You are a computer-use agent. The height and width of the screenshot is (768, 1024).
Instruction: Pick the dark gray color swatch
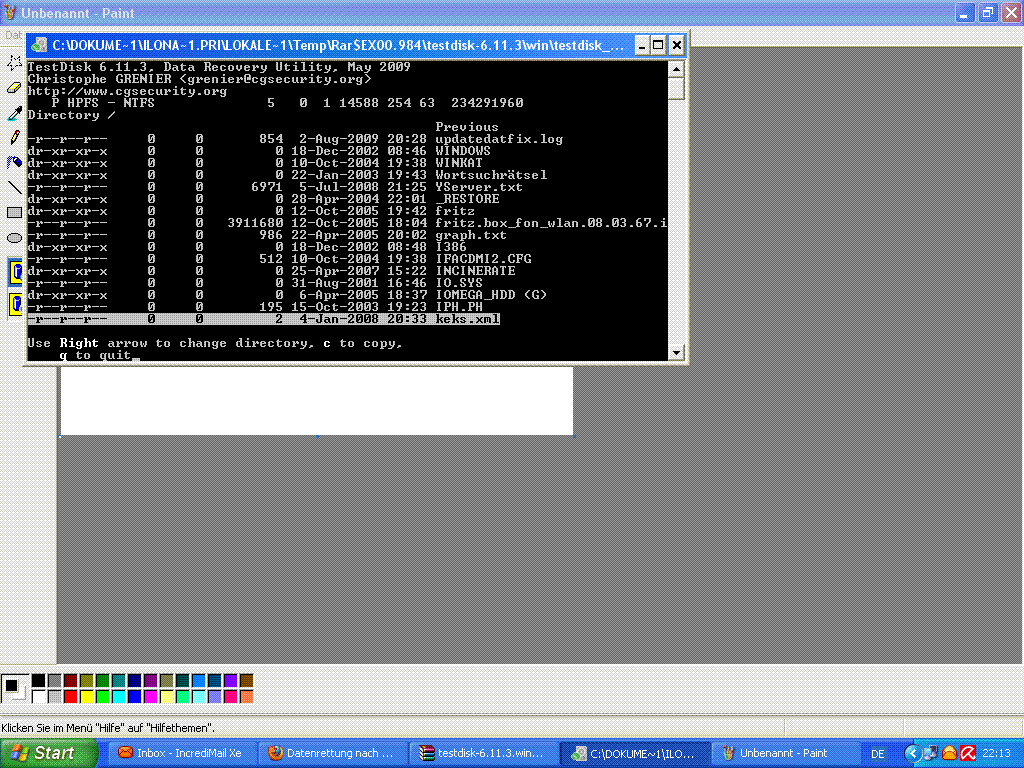[x=54, y=681]
